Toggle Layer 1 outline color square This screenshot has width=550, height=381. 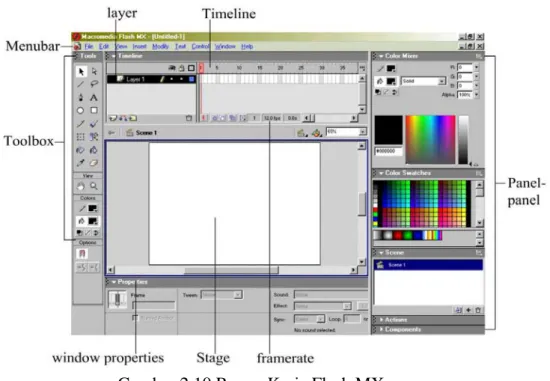[x=192, y=79]
